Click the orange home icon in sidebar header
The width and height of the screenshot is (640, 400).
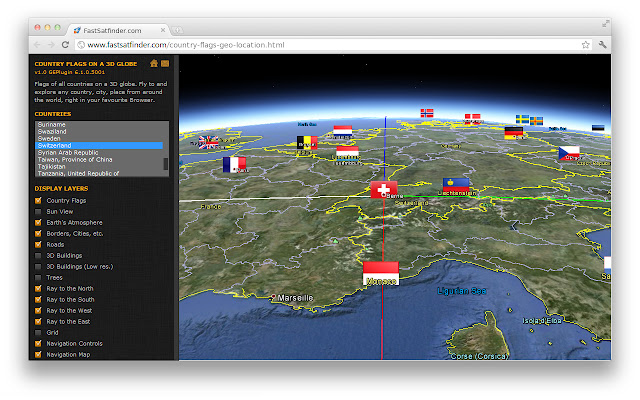coord(154,63)
